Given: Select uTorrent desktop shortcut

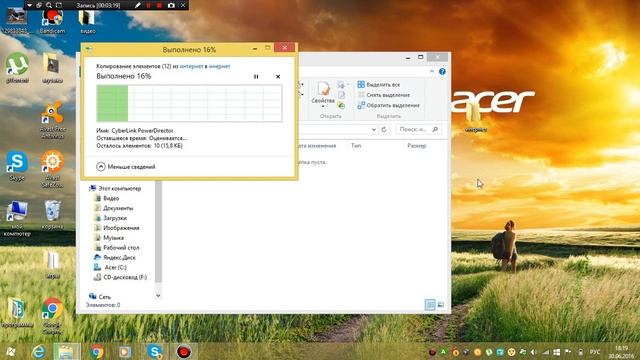Looking at the screenshot, I should (17, 67).
